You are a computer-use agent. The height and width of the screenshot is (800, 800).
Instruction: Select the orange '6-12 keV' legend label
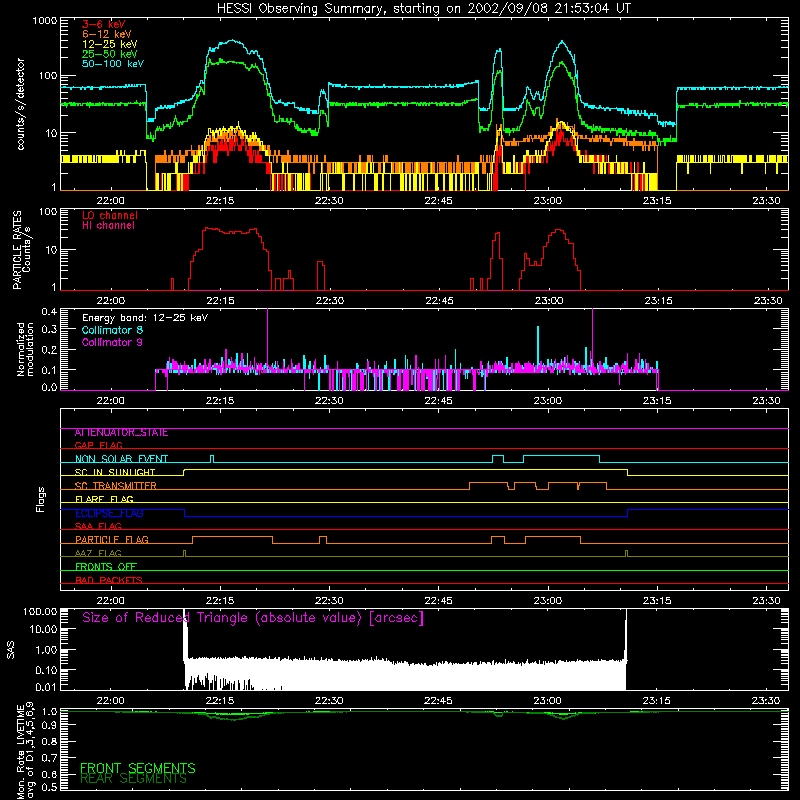point(106,34)
